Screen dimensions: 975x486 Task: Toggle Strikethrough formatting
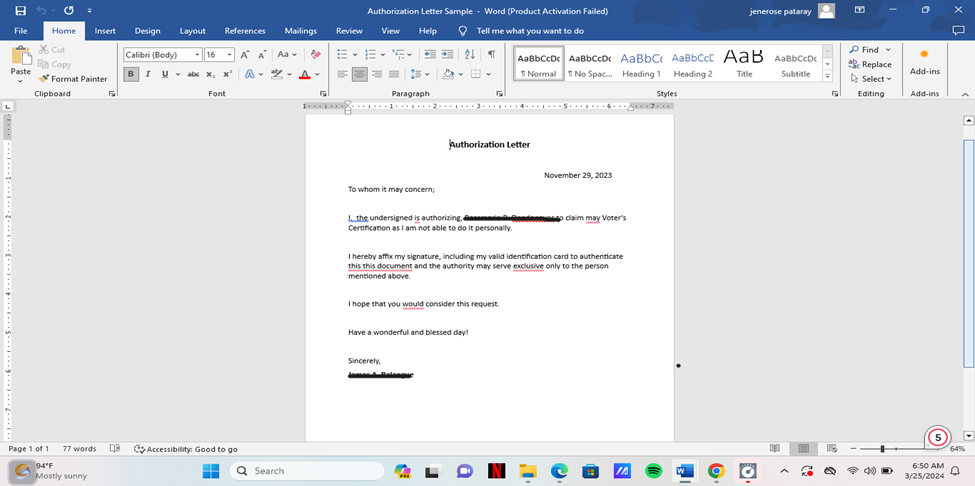coord(193,74)
